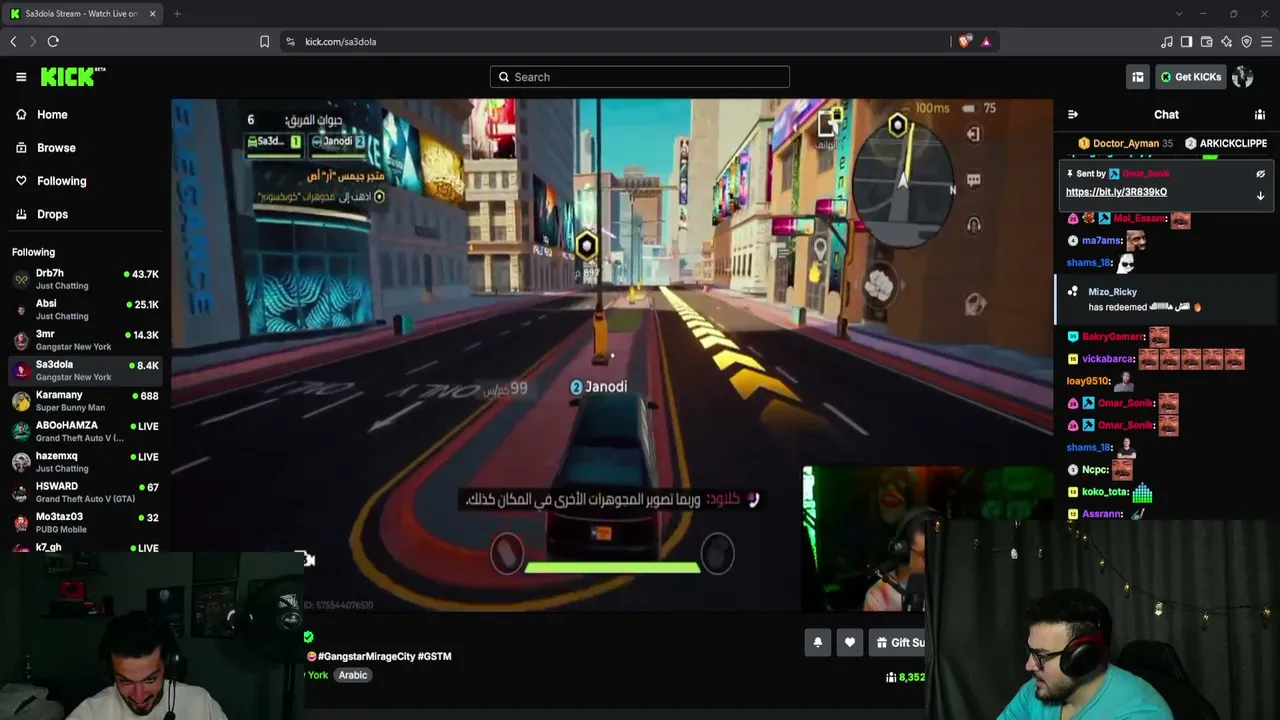Select Sa3dola channel in Following list
1280x720 pixels.
point(85,370)
